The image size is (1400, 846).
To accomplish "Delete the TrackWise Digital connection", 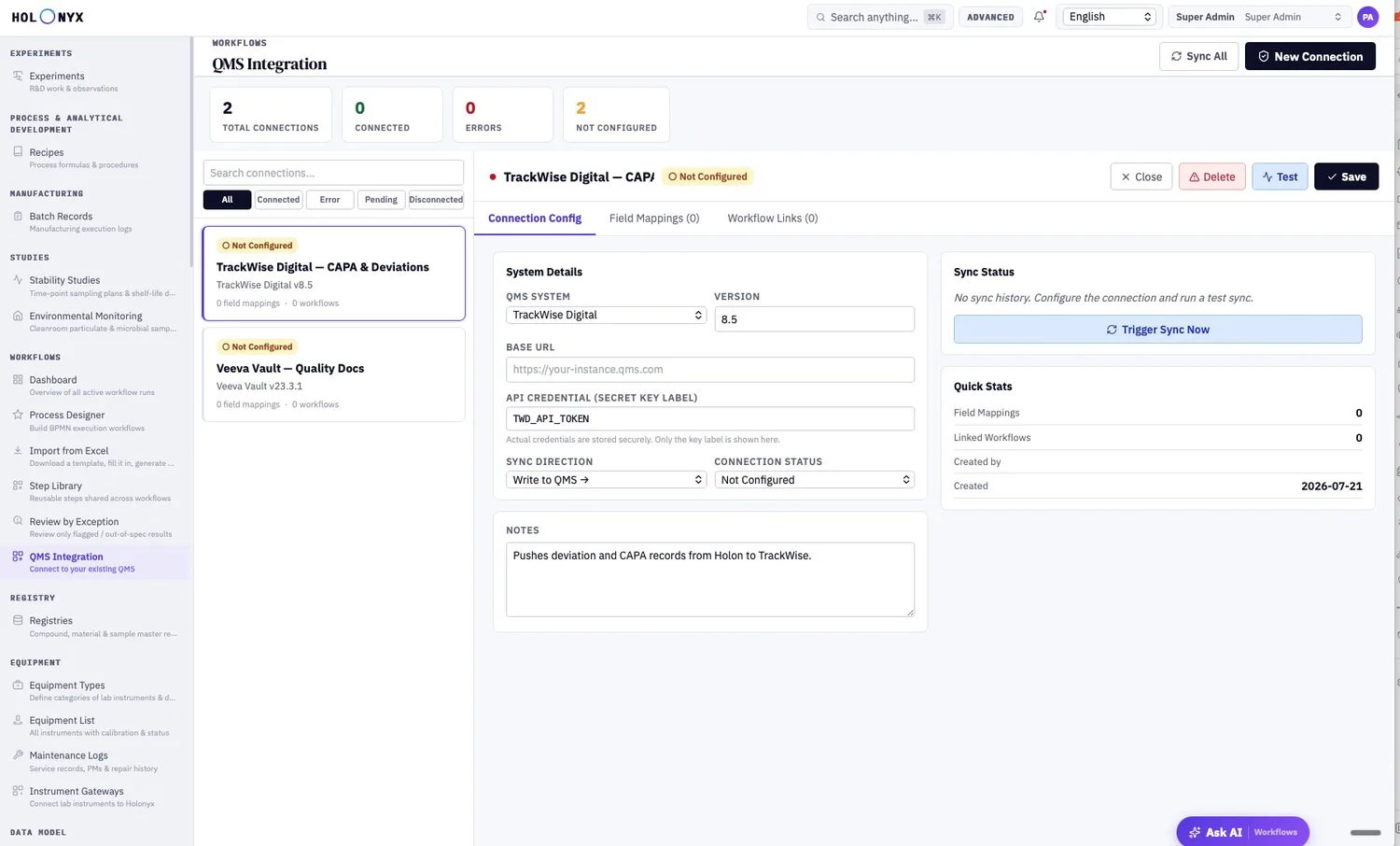I will coord(1212,176).
